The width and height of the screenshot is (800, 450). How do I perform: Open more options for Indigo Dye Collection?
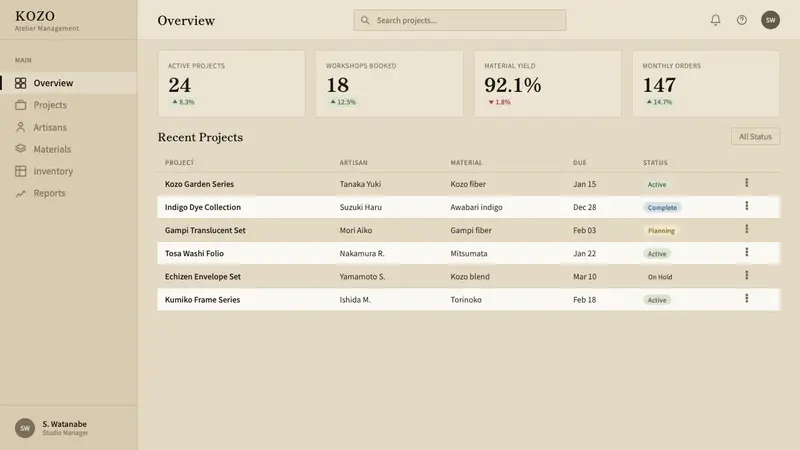coord(746,206)
